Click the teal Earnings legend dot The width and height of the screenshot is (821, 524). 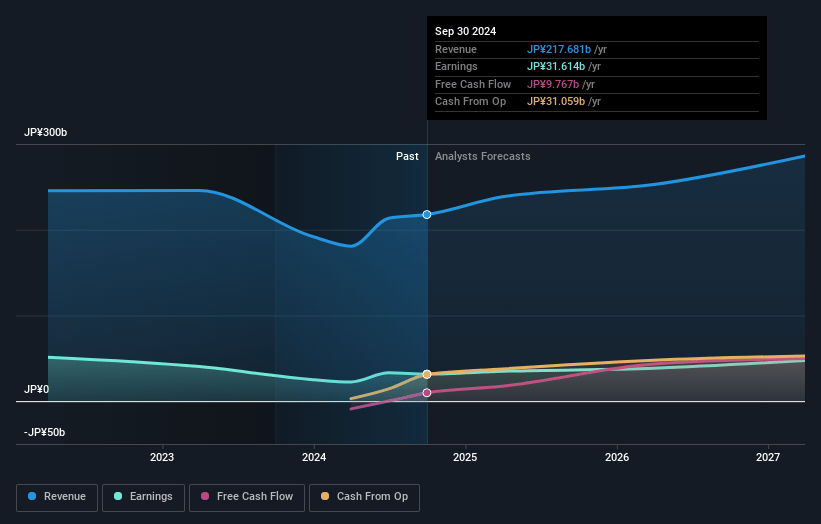pos(118,496)
